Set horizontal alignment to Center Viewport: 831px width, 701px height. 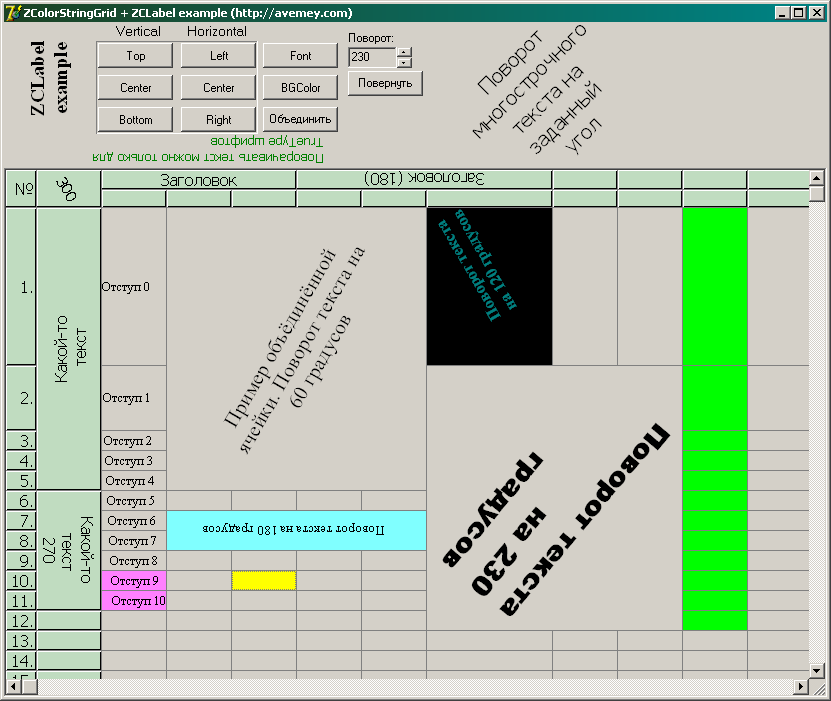(219, 88)
